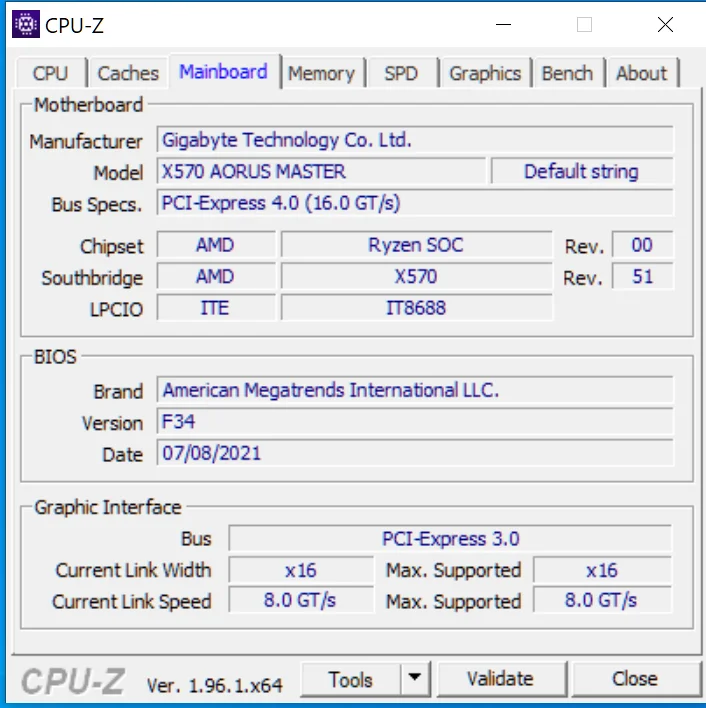Switch to the CPU tab
The height and width of the screenshot is (708, 706).
[51, 73]
